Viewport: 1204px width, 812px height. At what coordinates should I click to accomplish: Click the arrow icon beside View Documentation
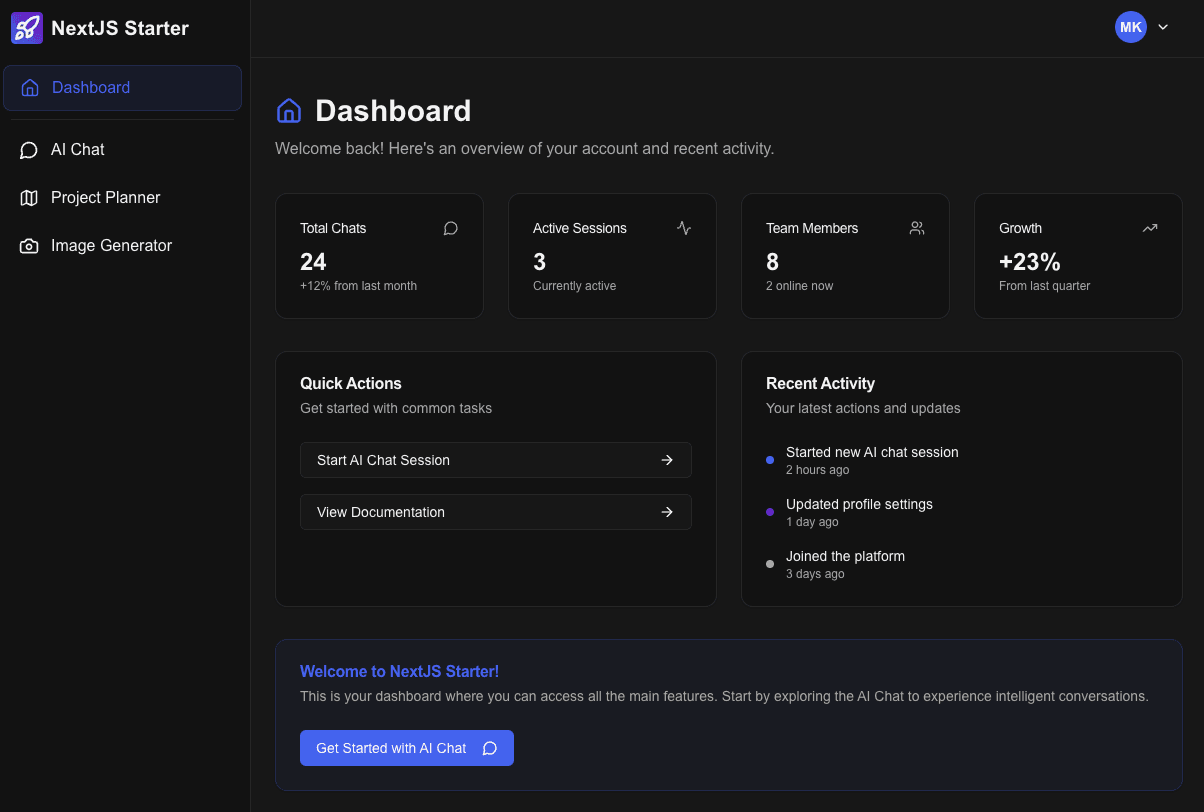tap(666, 512)
